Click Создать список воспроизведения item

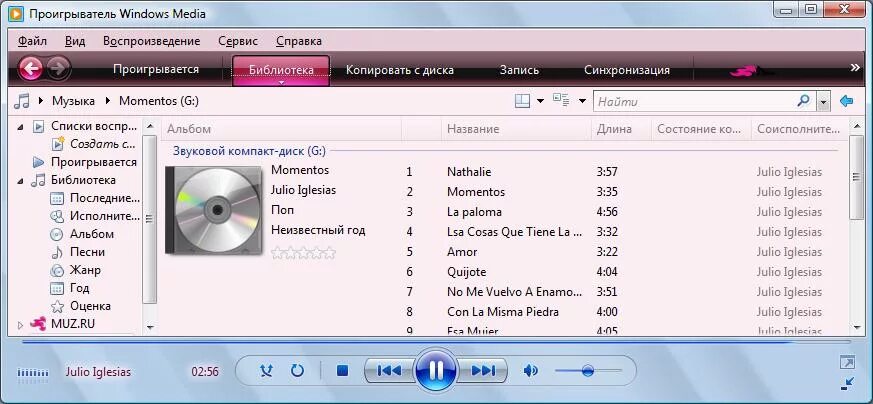[x=103, y=144]
